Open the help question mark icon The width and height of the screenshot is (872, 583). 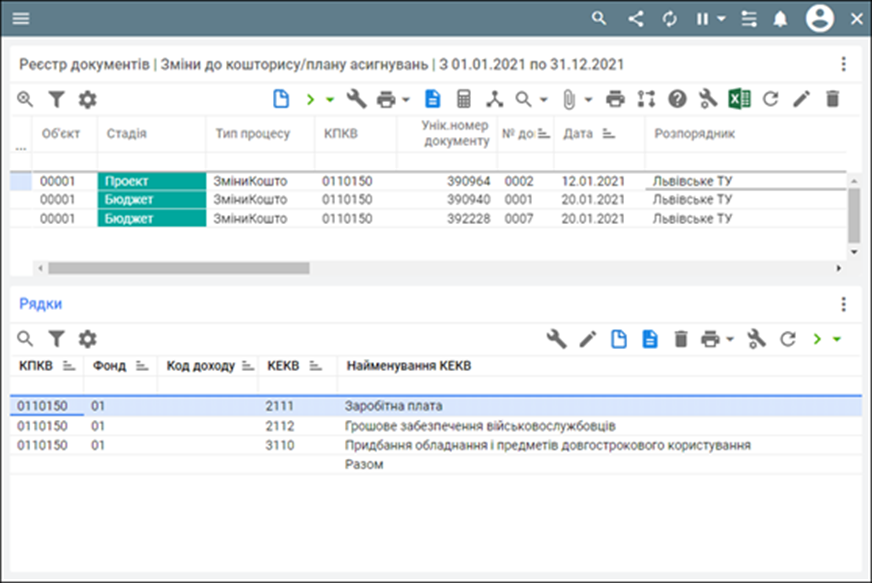(677, 99)
